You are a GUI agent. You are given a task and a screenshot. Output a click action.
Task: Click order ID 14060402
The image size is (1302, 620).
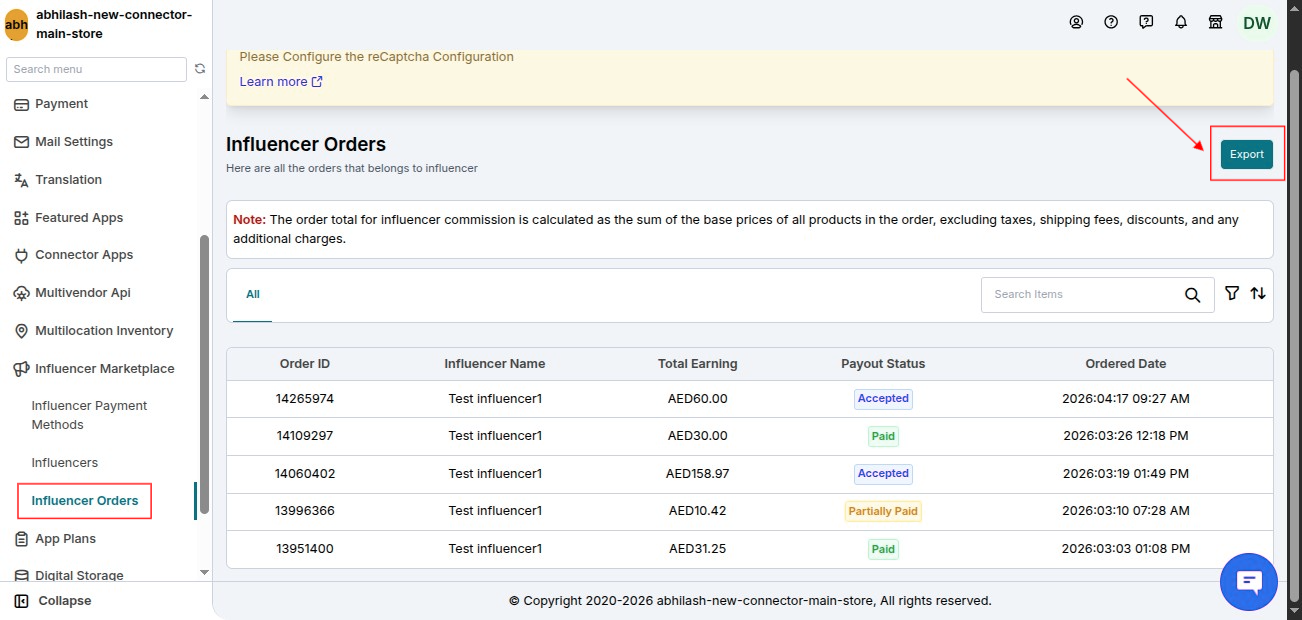coord(305,474)
